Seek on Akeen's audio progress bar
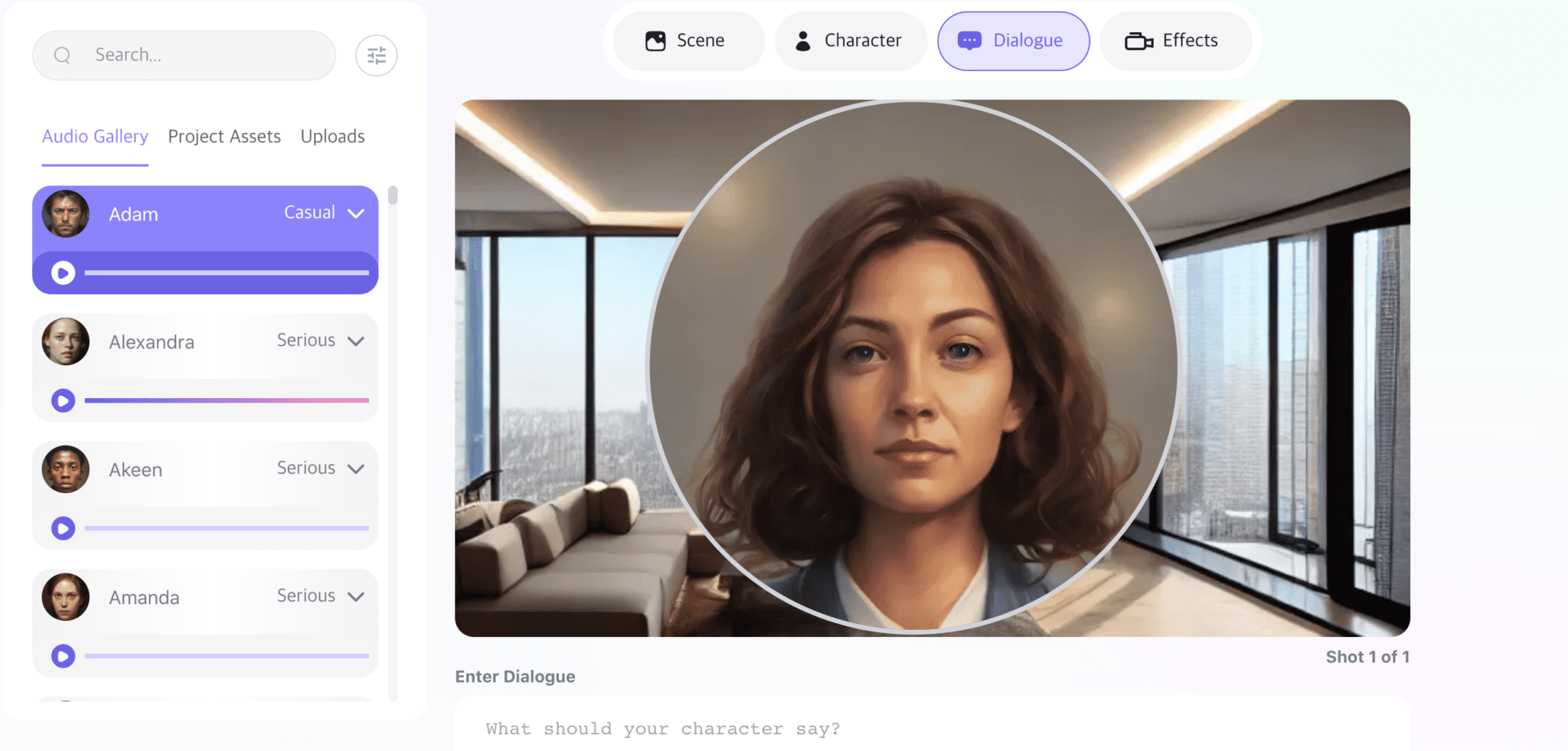Screen dimensions: 1568x751 tap(227, 528)
